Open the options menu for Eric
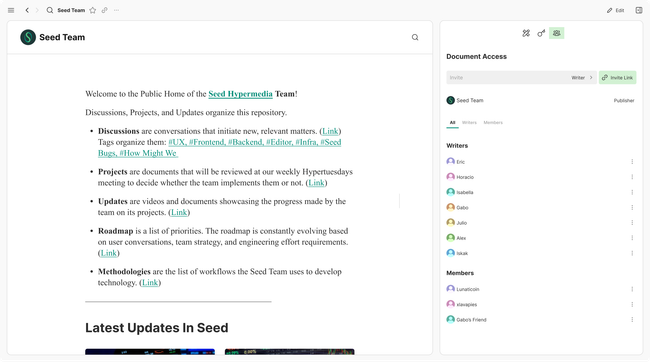The image size is (650, 362). [632, 162]
